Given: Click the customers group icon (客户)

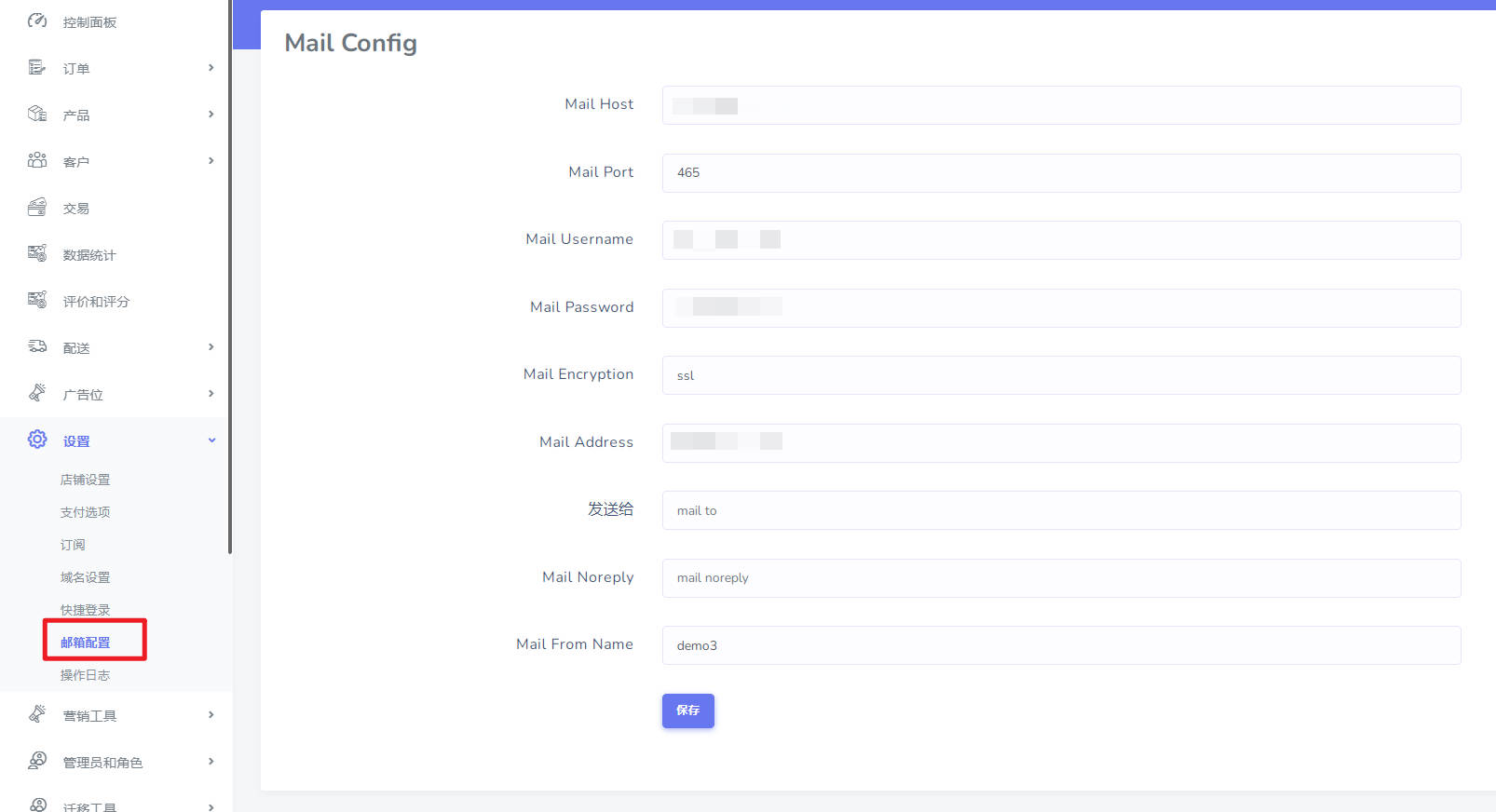Looking at the screenshot, I should click(37, 160).
